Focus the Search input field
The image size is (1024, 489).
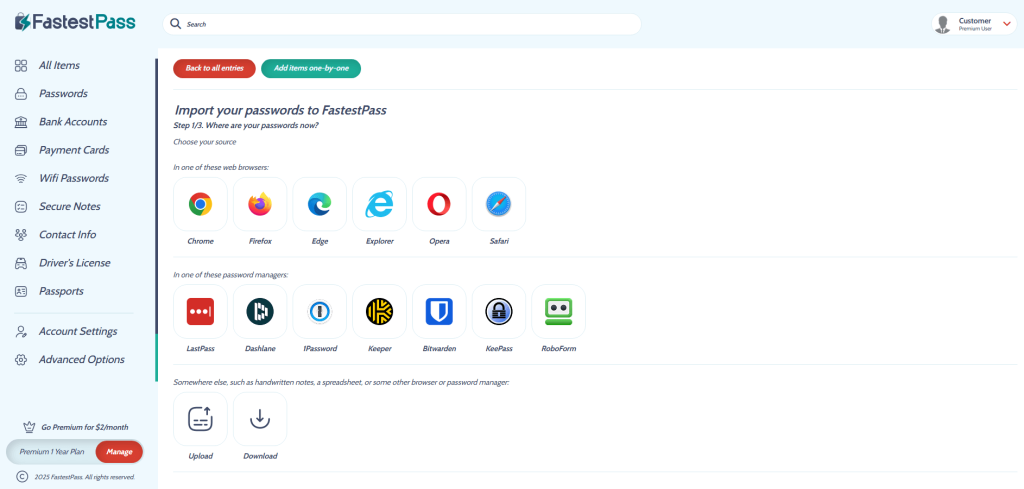click(402, 24)
